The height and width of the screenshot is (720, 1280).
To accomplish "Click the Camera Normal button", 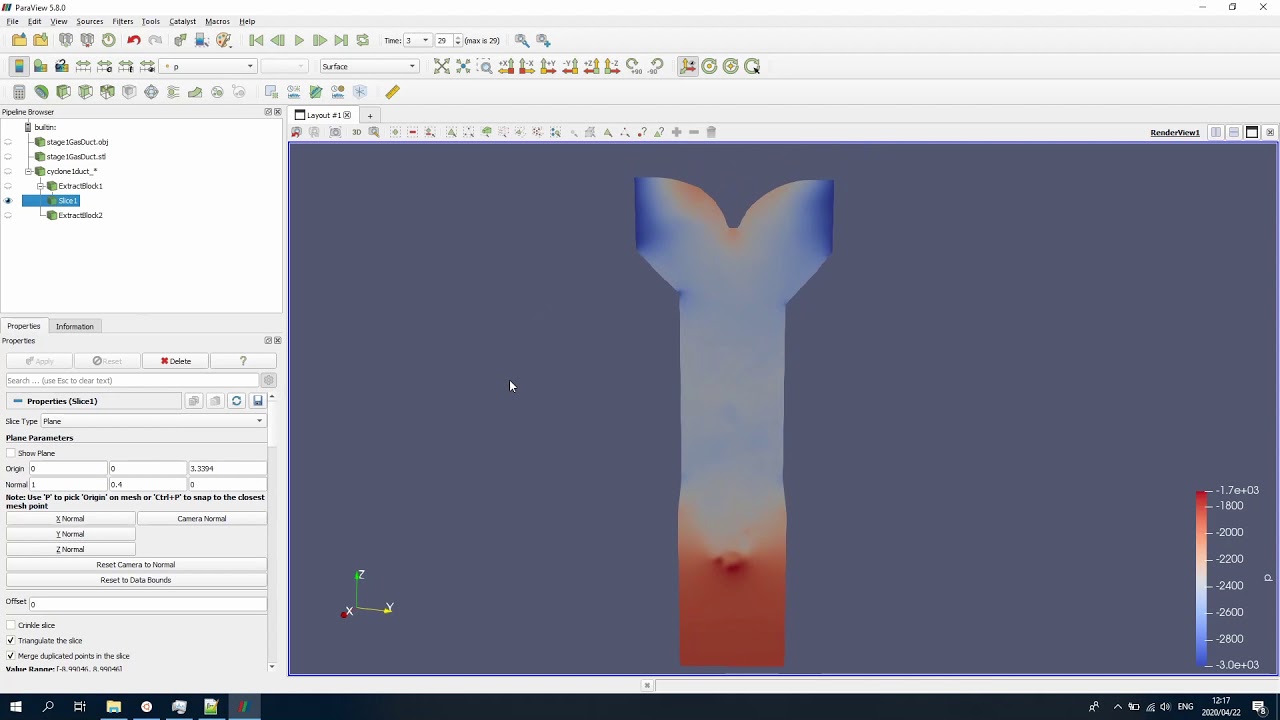I will [202, 519].
